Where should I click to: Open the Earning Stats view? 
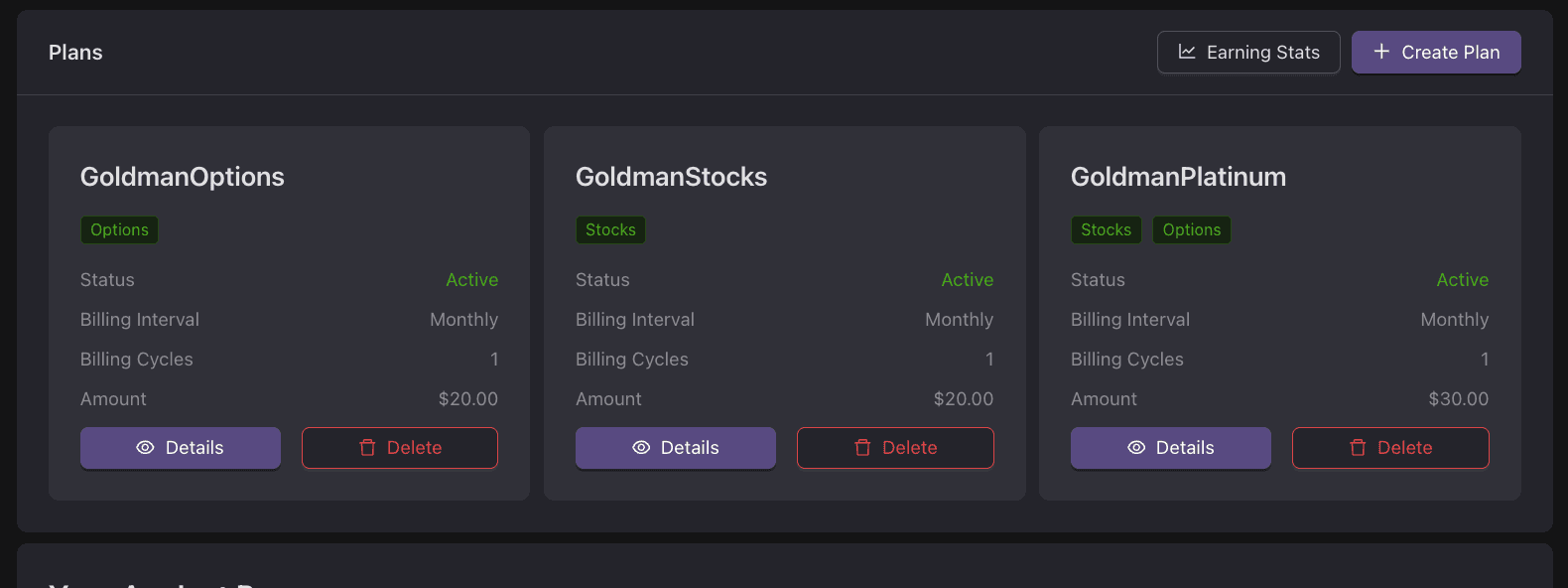(1248, 52)
